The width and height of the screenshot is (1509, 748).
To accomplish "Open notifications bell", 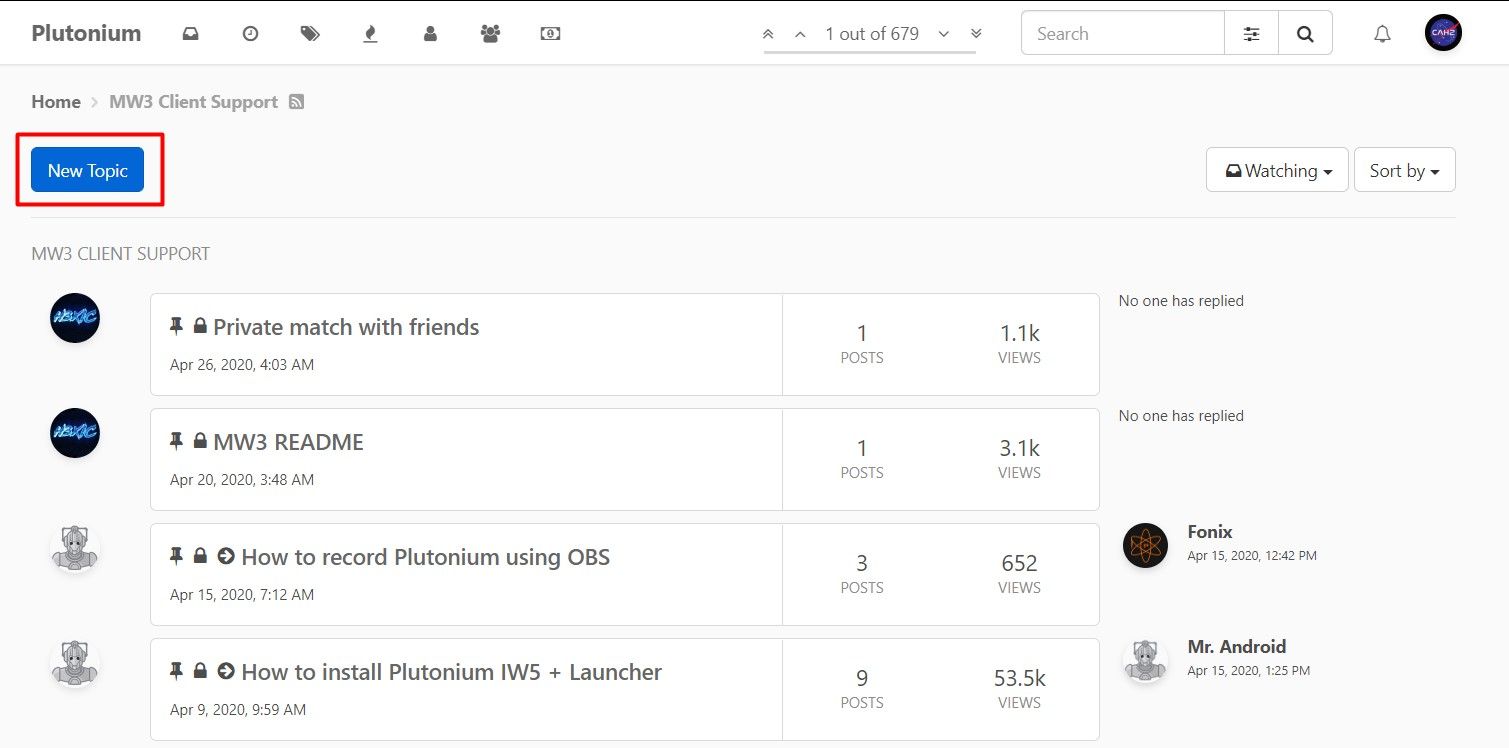I will click(1382, 34).
